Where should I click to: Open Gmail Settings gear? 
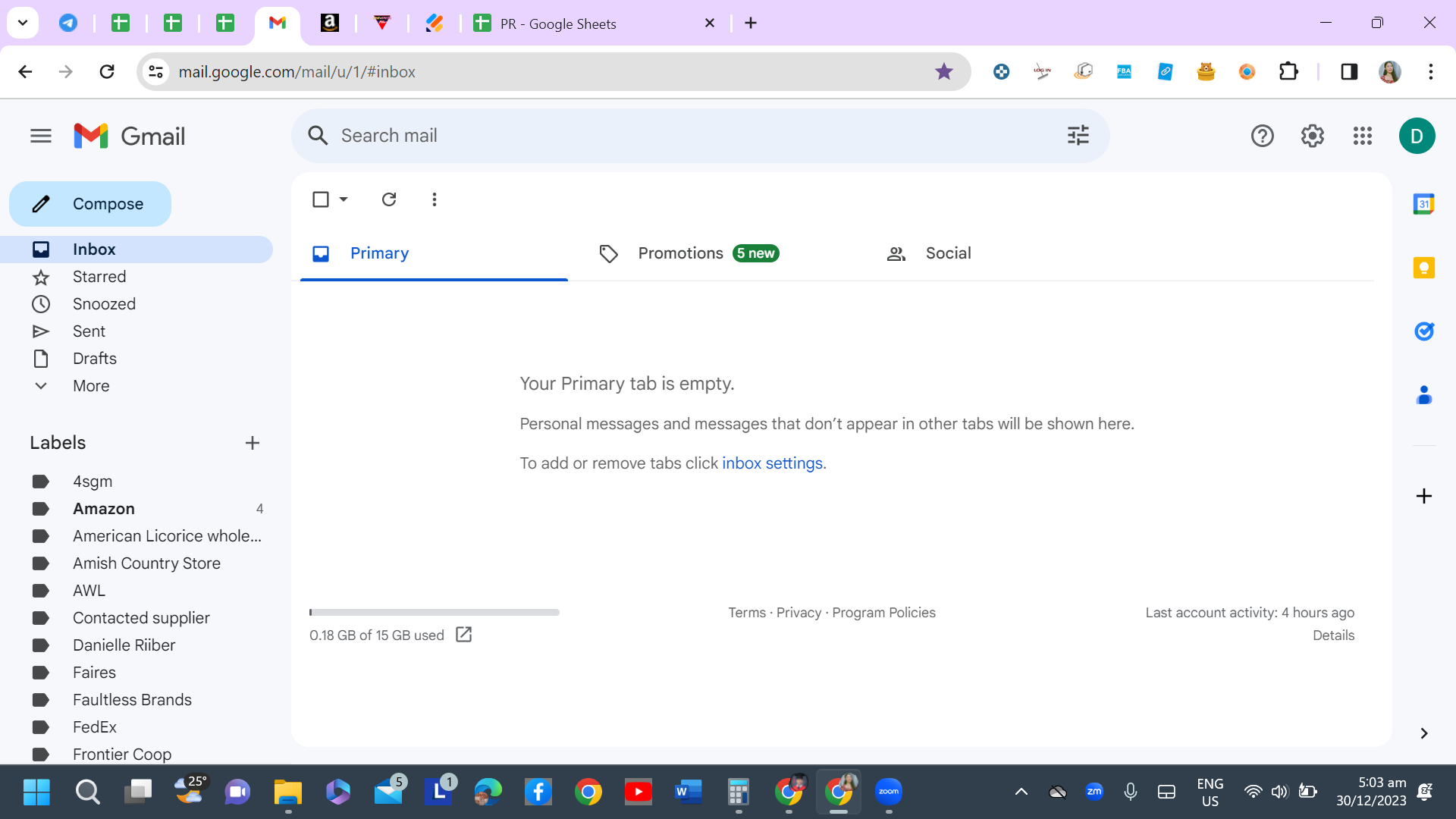pyautogui.click(x=1312, y=136)
